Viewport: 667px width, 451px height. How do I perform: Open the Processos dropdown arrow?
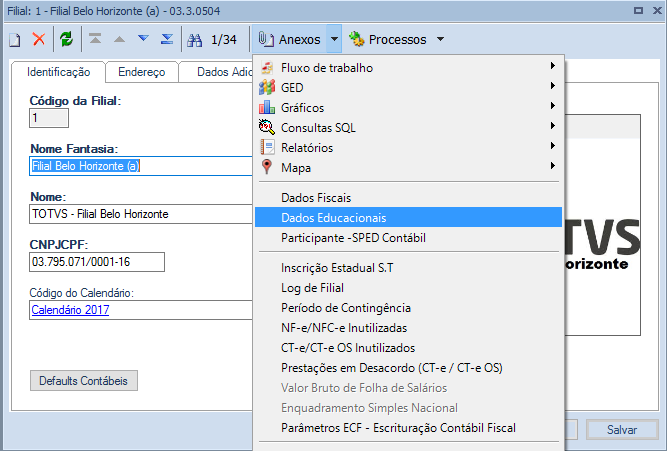(441, 39)
